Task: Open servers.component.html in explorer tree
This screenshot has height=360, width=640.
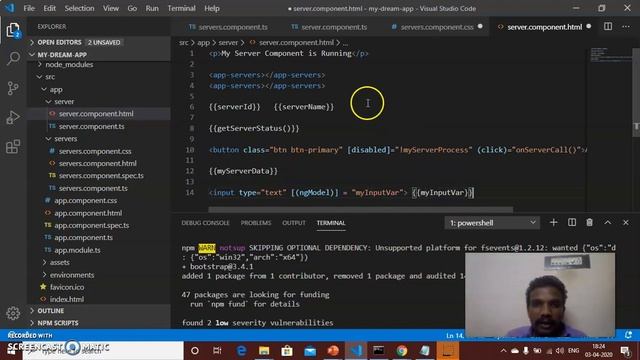Action: (x=98, y=163)
